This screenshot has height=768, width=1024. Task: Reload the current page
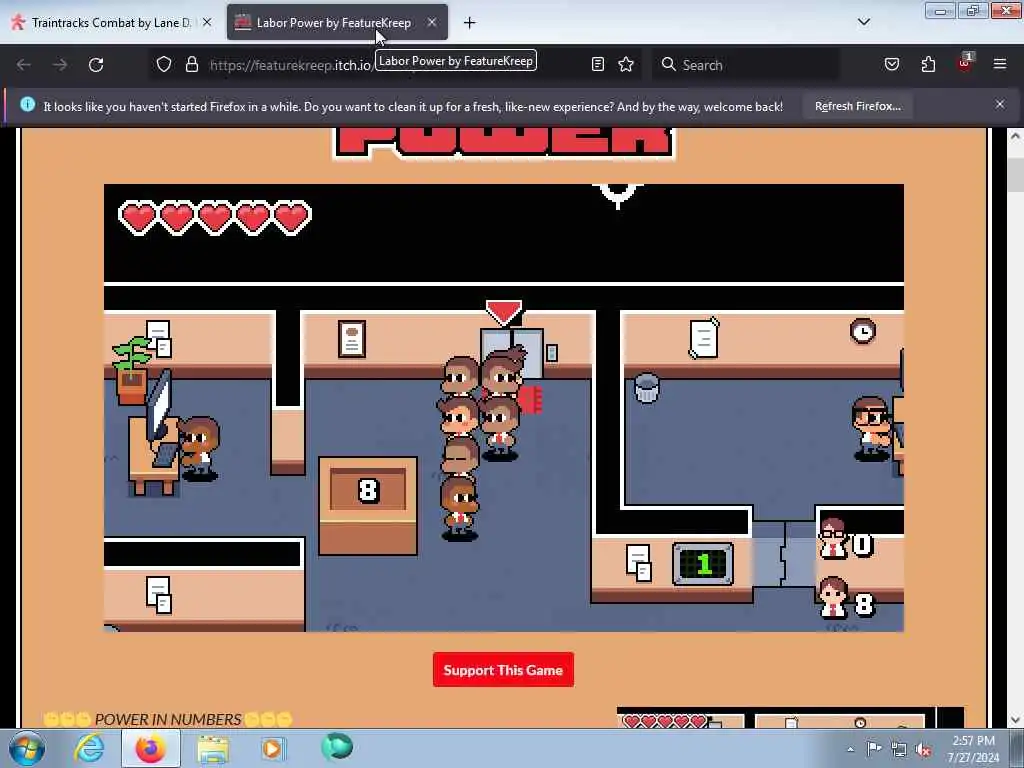pyautogui.click(x=96, y=65)
